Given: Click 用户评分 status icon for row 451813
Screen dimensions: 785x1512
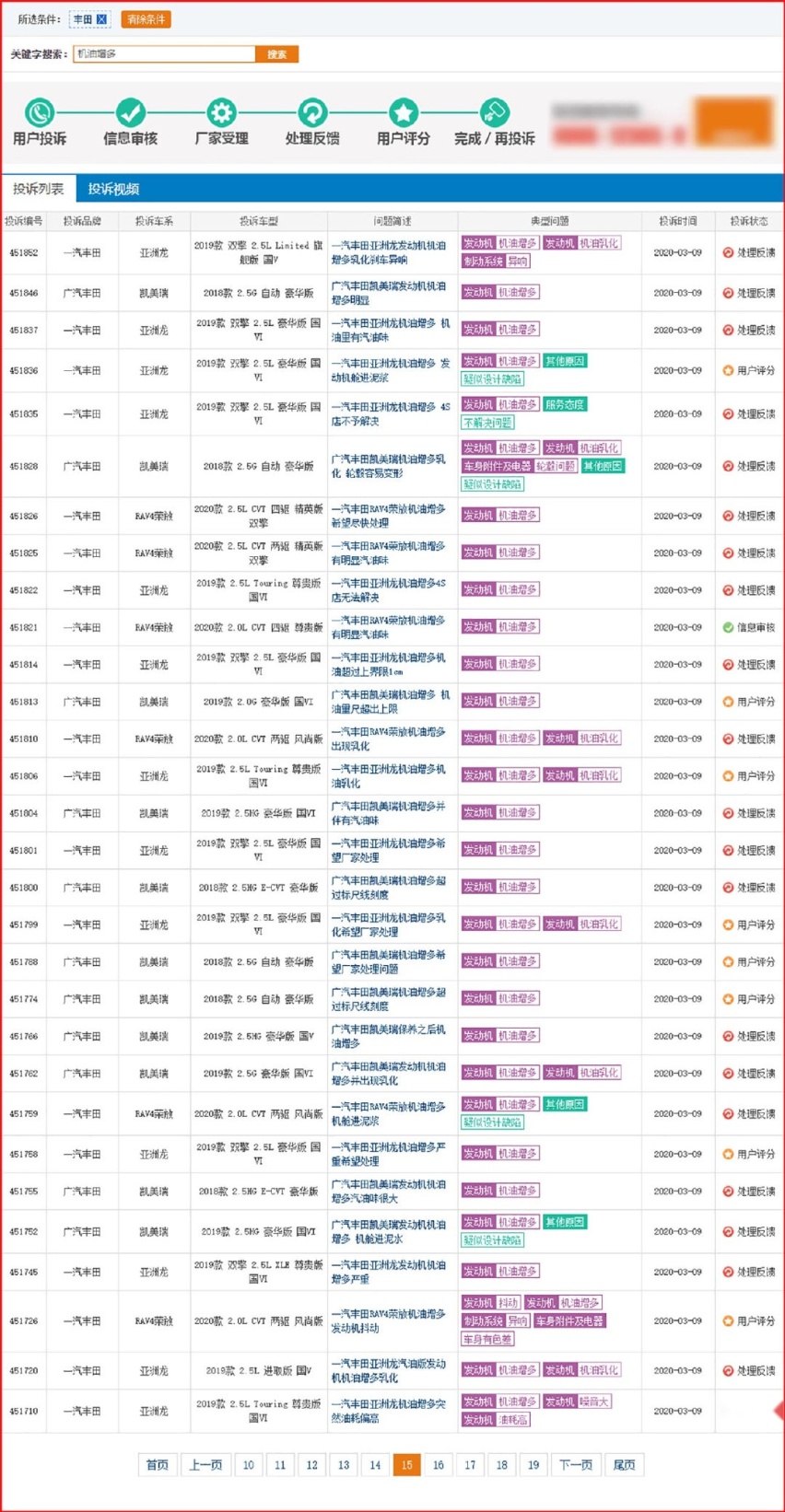Looking at the screenshot, I should tap(728, 702).
